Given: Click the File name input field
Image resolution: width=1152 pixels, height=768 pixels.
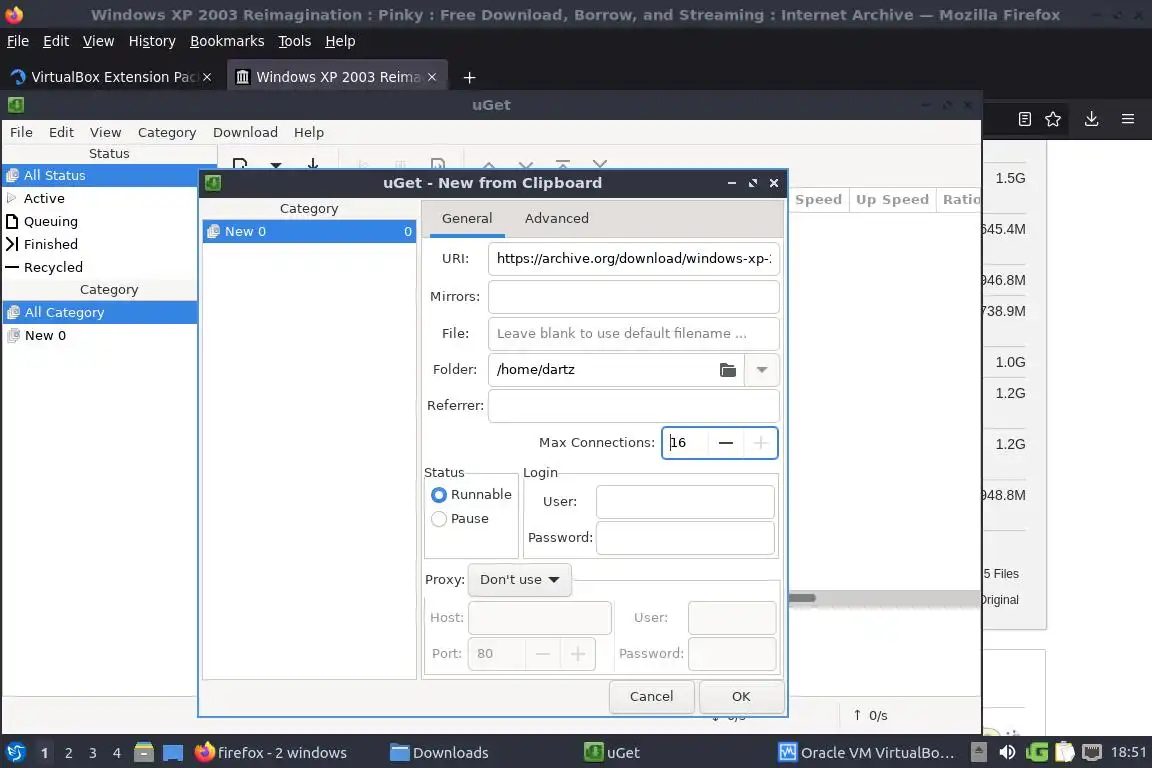Looking at the screenshot, I should click(633, 334).
